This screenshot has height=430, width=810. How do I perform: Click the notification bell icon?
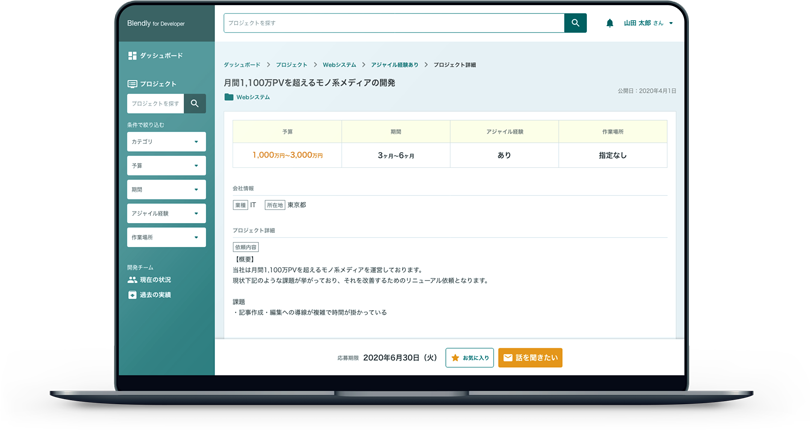pos(610,23)
